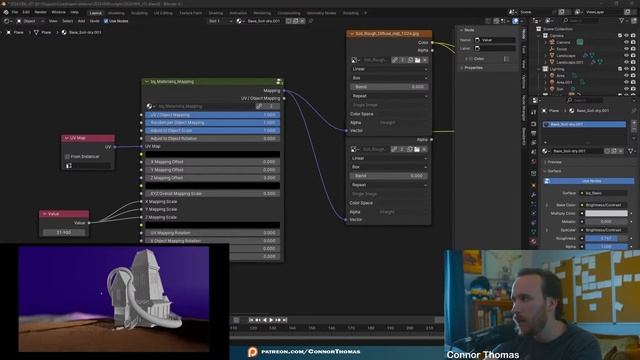This screenshot has width=640, height=360.
Task: Expand the Properties panel in sidebar
Action: click(462, 68)
